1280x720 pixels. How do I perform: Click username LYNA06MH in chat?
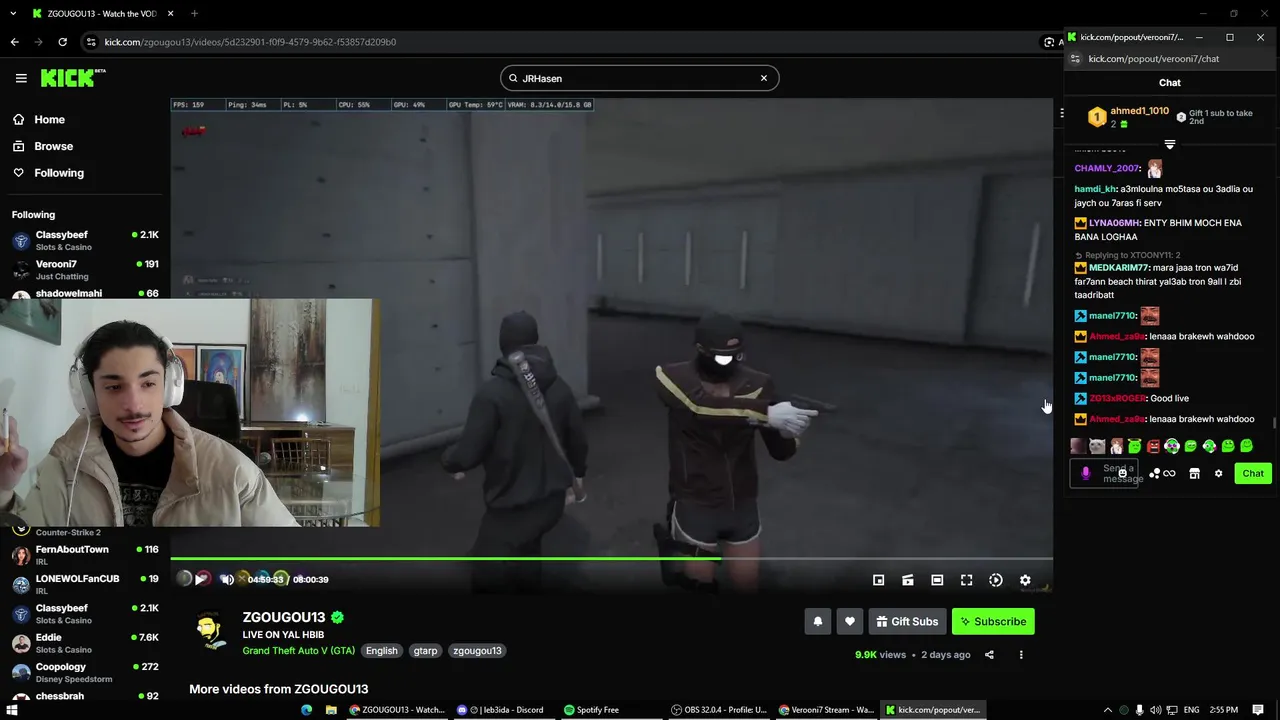tap(1114, 223)
